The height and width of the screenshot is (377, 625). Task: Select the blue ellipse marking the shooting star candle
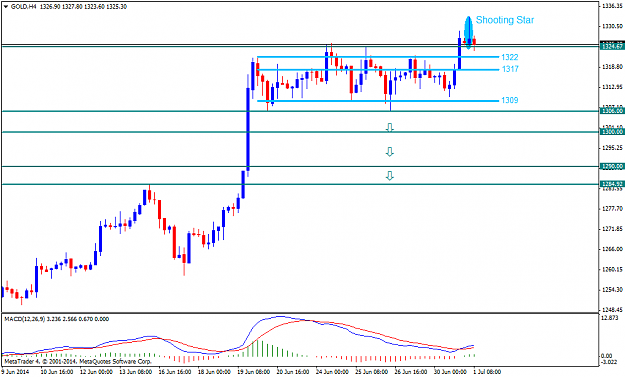(469, 32)
